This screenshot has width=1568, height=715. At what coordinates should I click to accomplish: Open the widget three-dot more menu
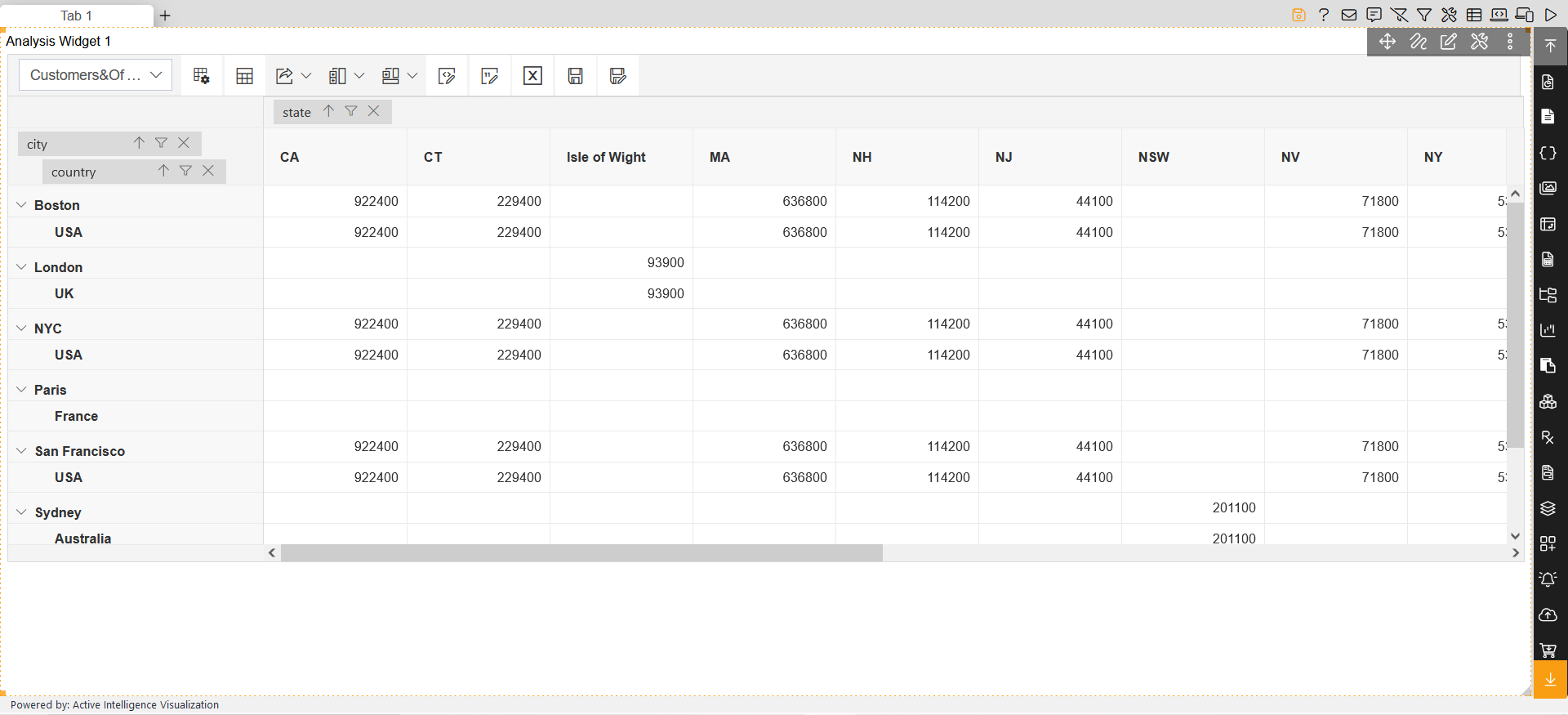pos(1510,42)
